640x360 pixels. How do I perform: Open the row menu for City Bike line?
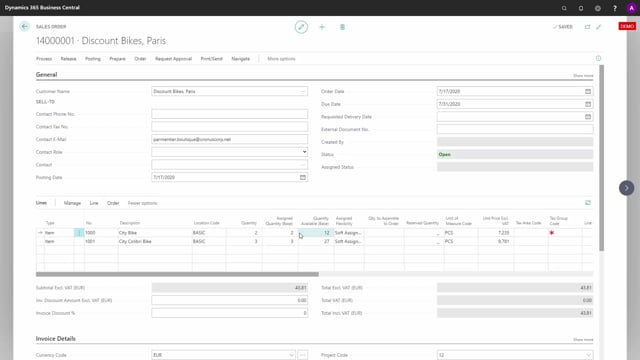79,233
